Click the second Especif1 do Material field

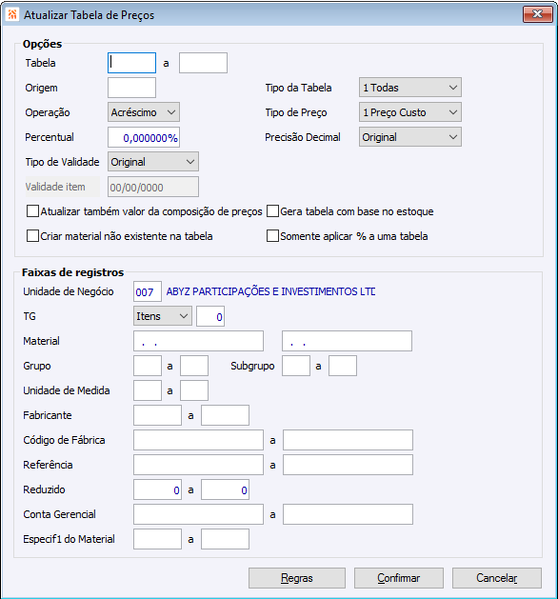[225, 539]
